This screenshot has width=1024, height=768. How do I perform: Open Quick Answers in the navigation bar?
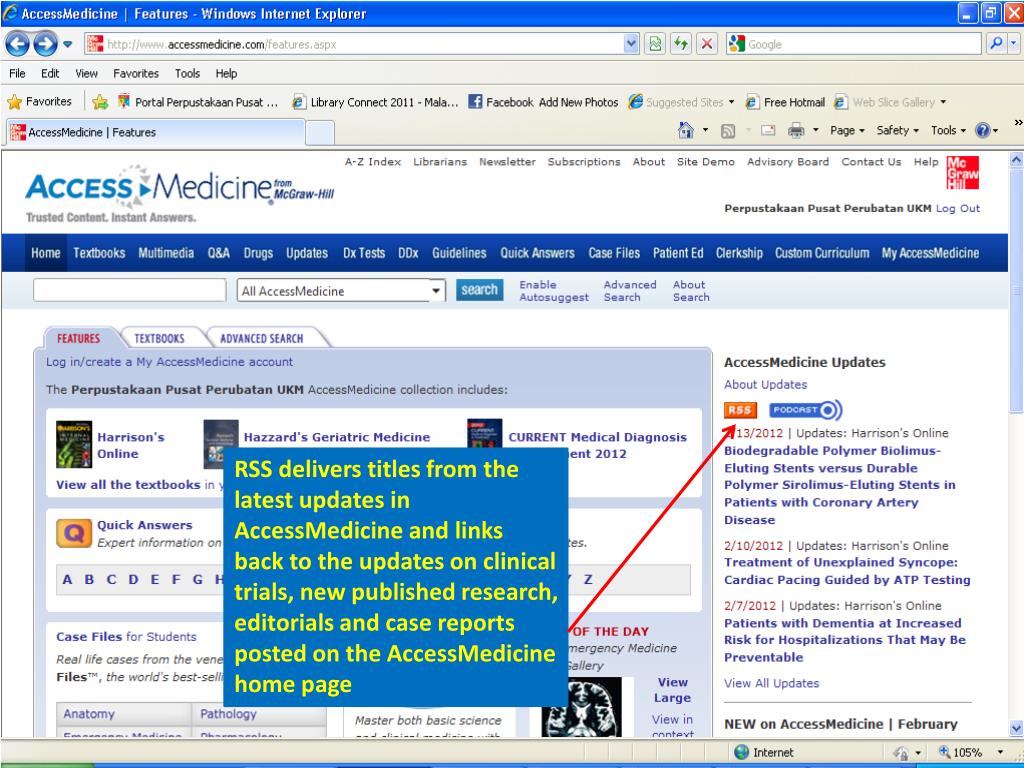[537, 253]
